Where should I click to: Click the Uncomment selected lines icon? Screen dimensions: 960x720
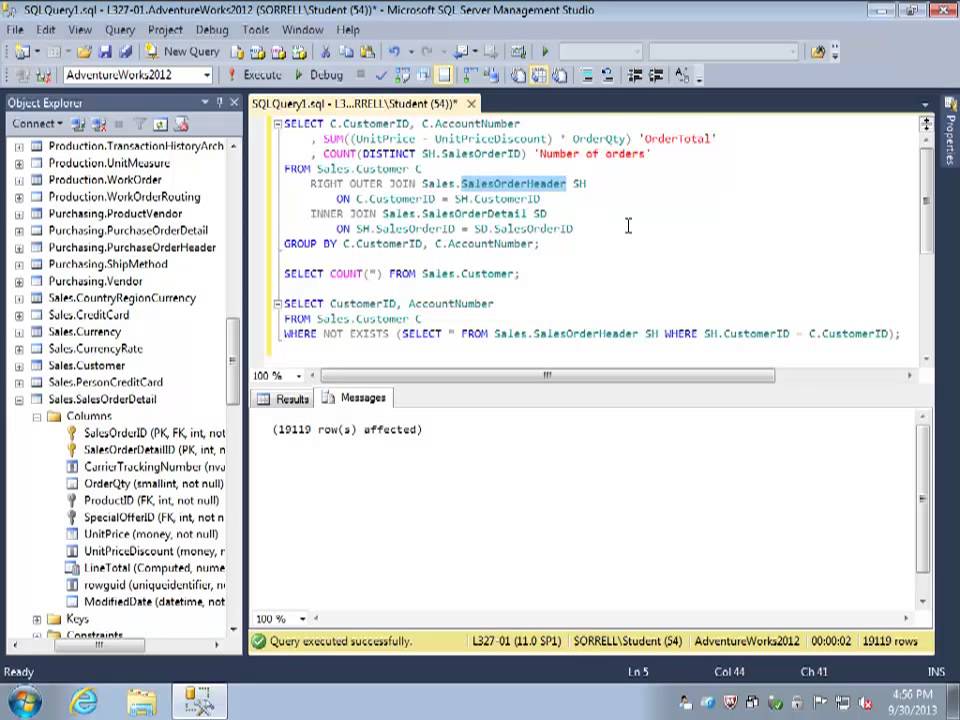[x=607, y=75]
